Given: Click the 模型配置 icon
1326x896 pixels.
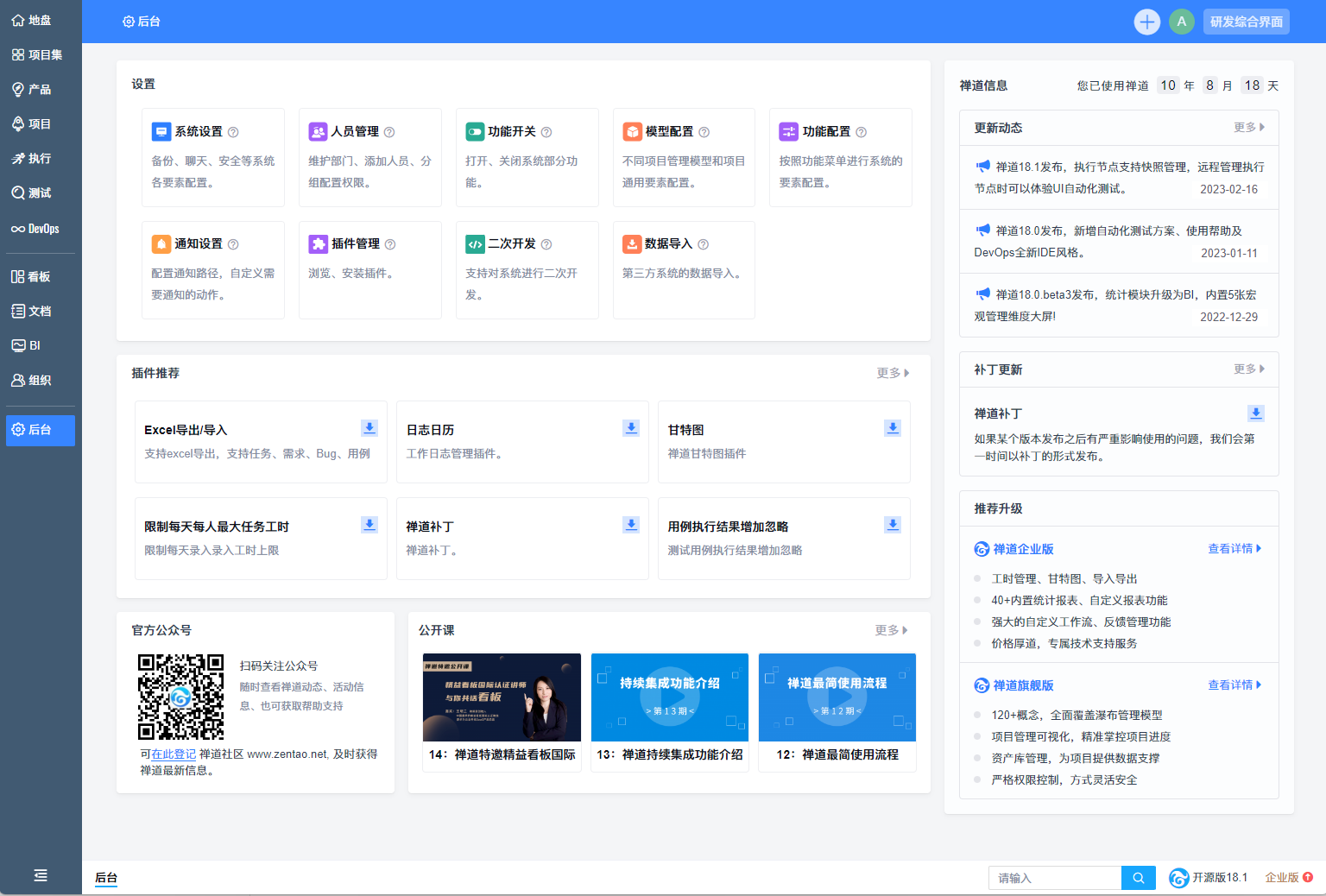Looking at the screenshot, I should point(632,131).
